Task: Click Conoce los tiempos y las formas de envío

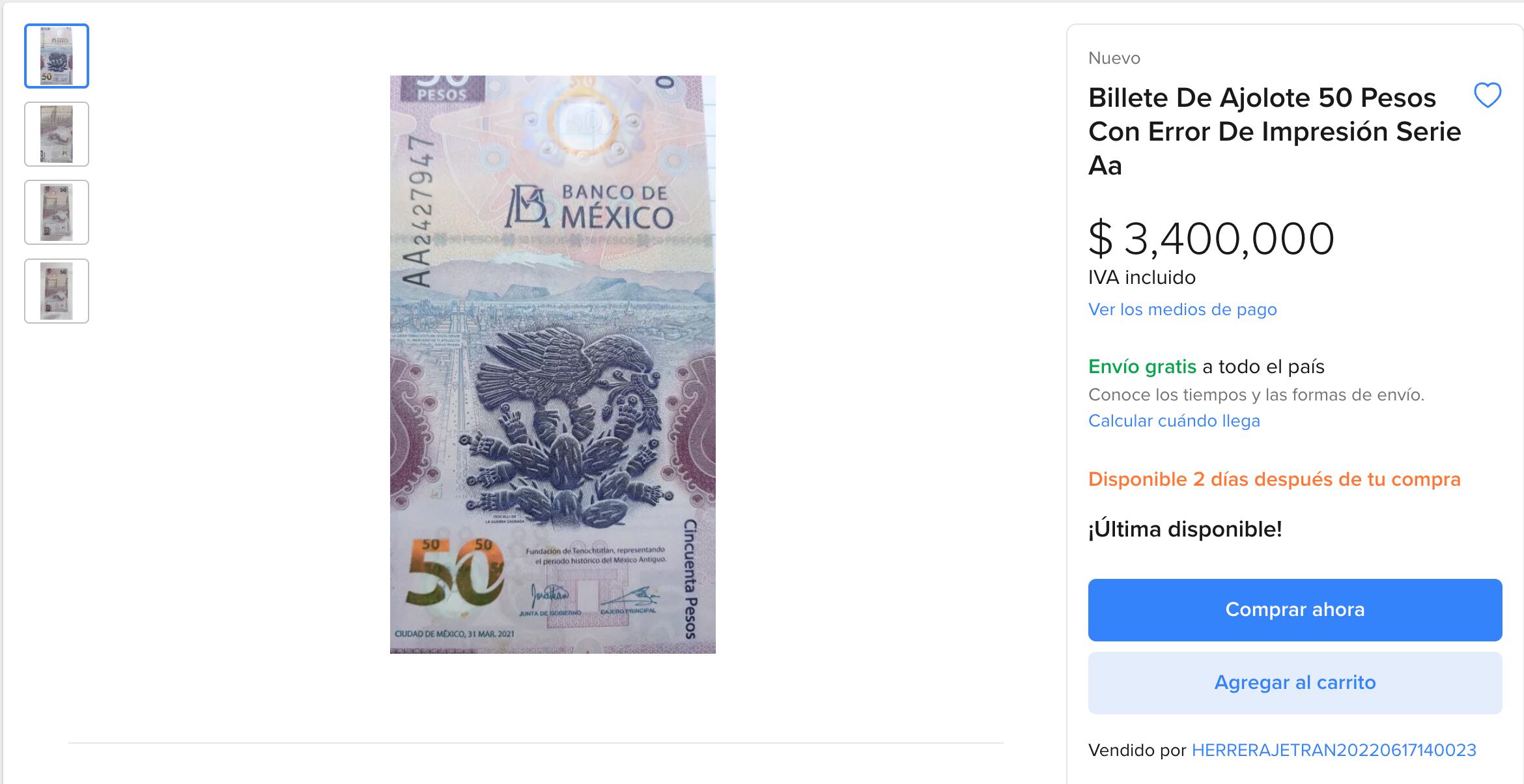Action: 1256,395
